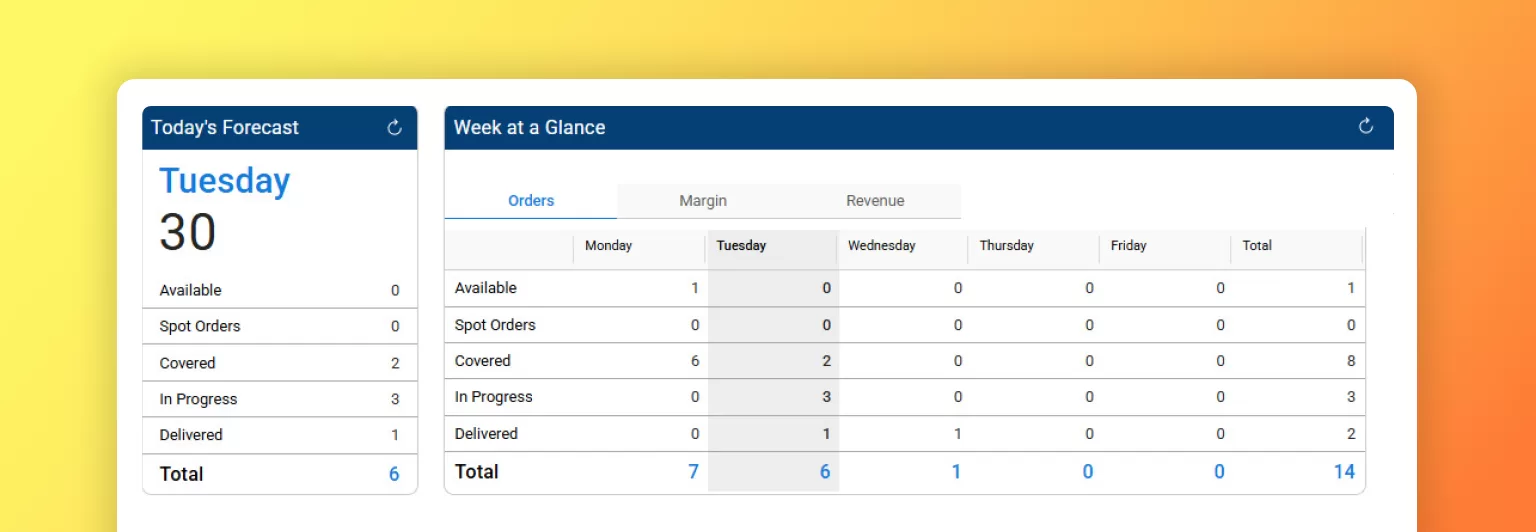The width and height of the screenshot is (1536, 532).
Task: Select Covered row label in Week at a Glance
Action: click(x=483, y=361)
